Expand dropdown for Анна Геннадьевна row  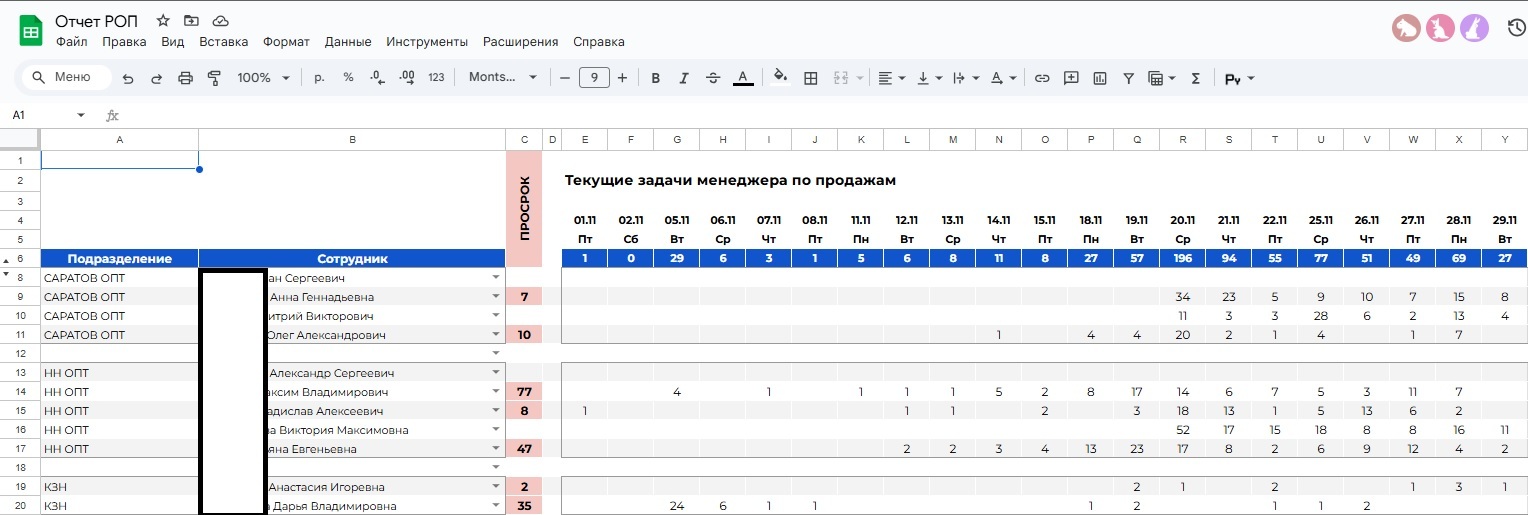494,297
